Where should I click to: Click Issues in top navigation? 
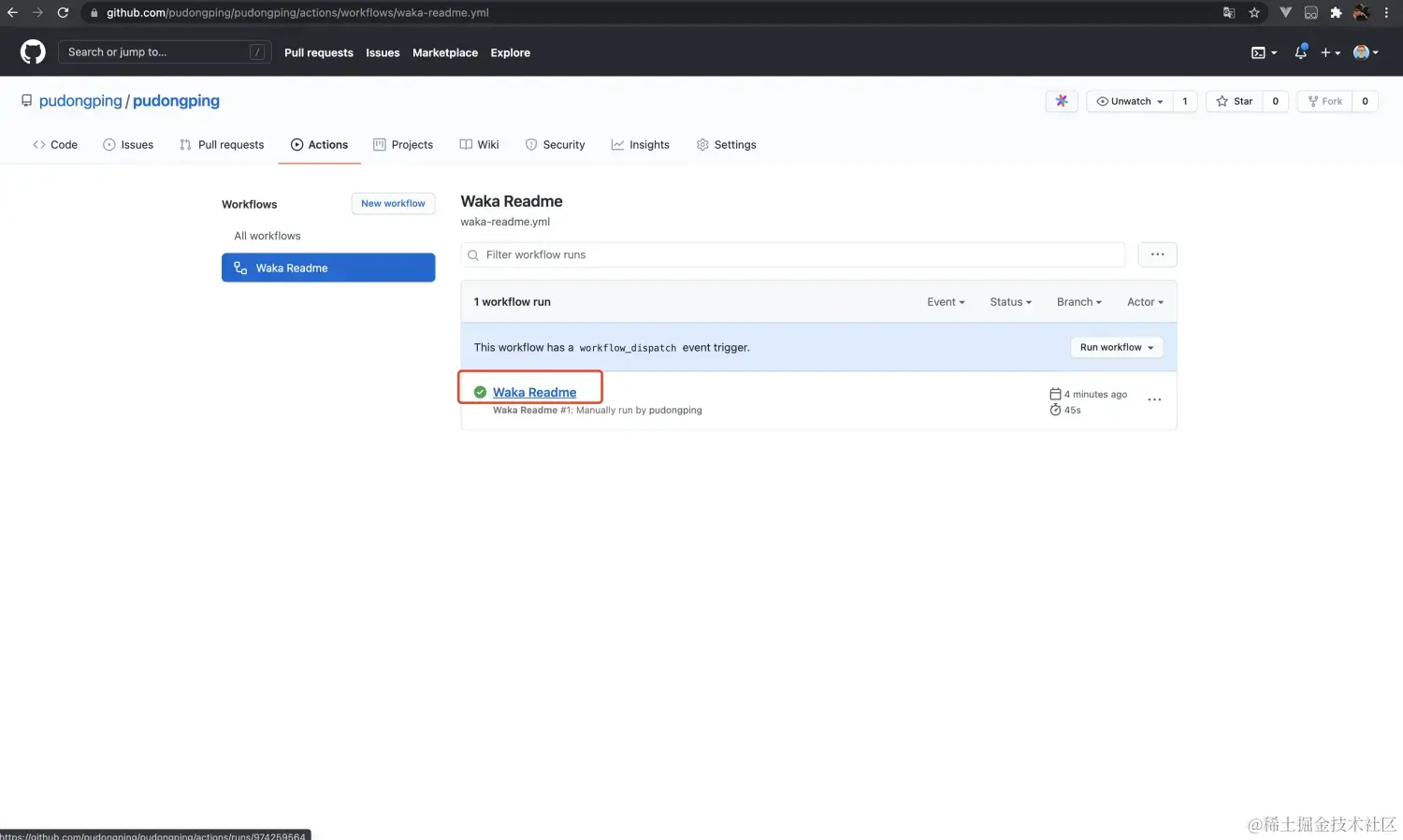(383, 53)
